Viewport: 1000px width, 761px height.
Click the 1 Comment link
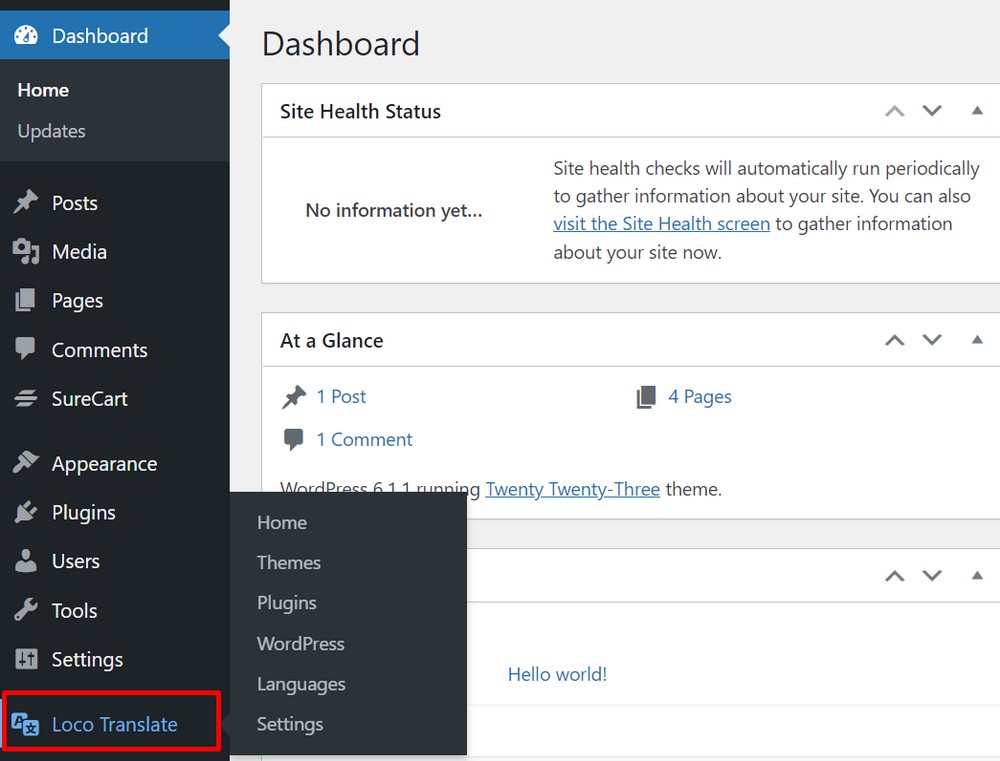[364, 439]
